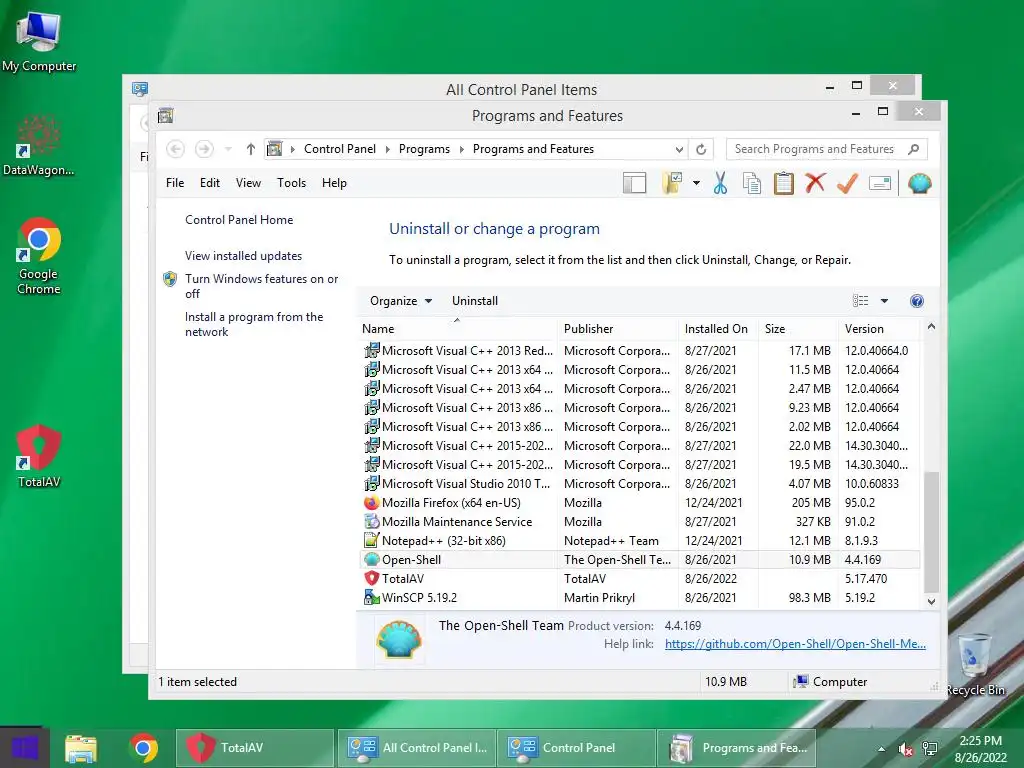Open the Organize dropdown

400,301
